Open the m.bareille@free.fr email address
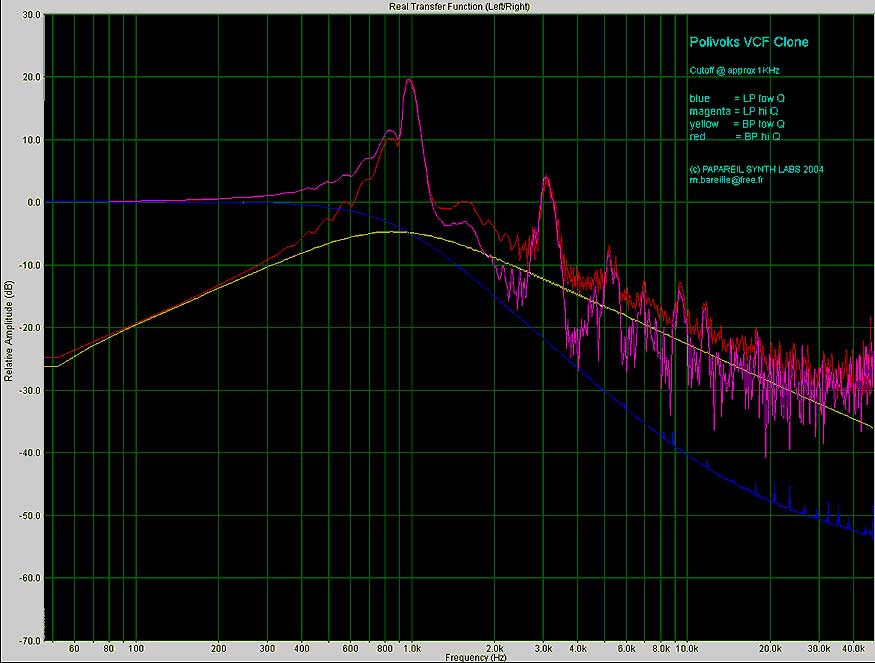The width and height of the screenshot is (875, 663). point(726,180)
